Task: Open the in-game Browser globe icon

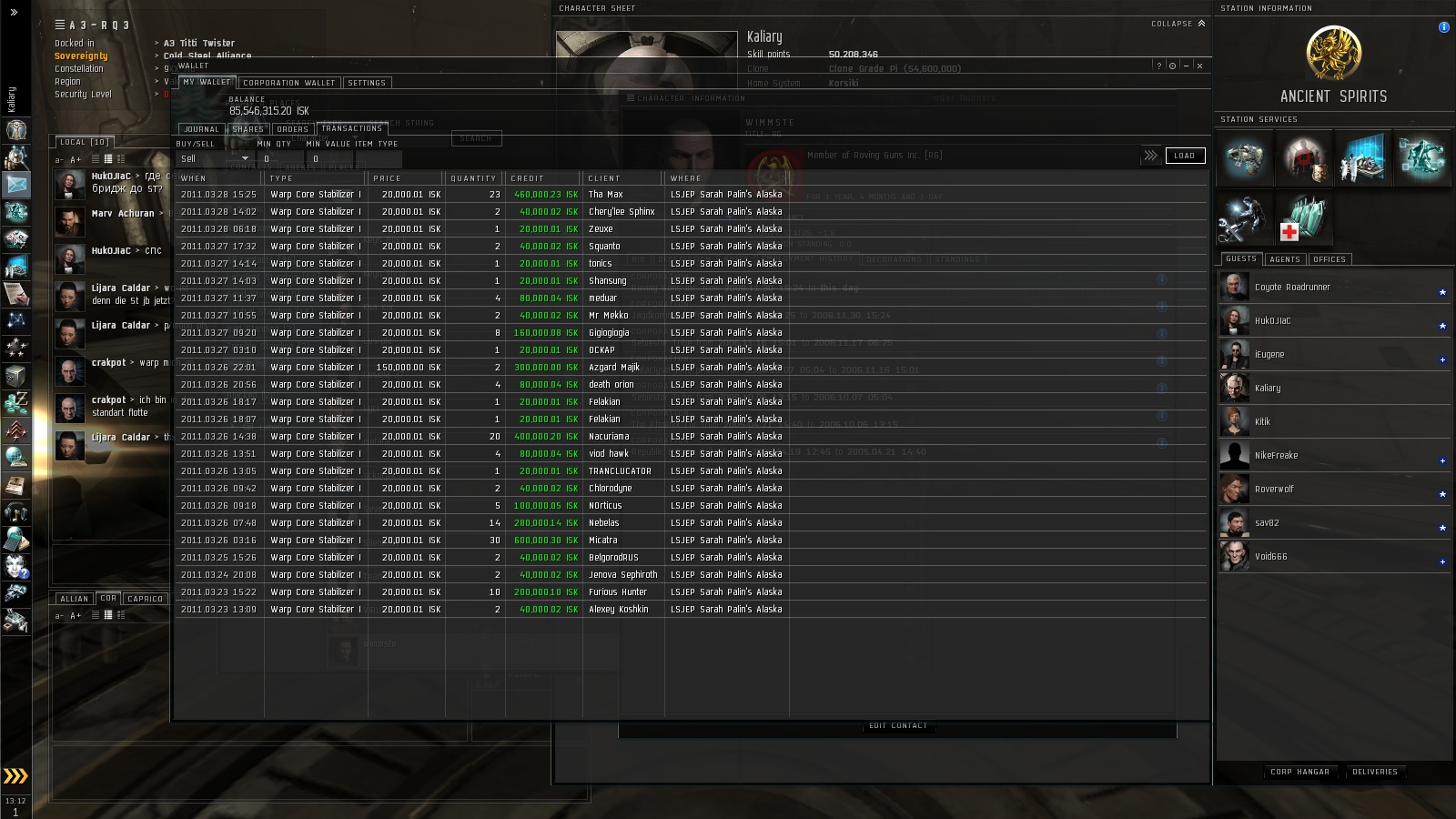Action: (15, 457)
